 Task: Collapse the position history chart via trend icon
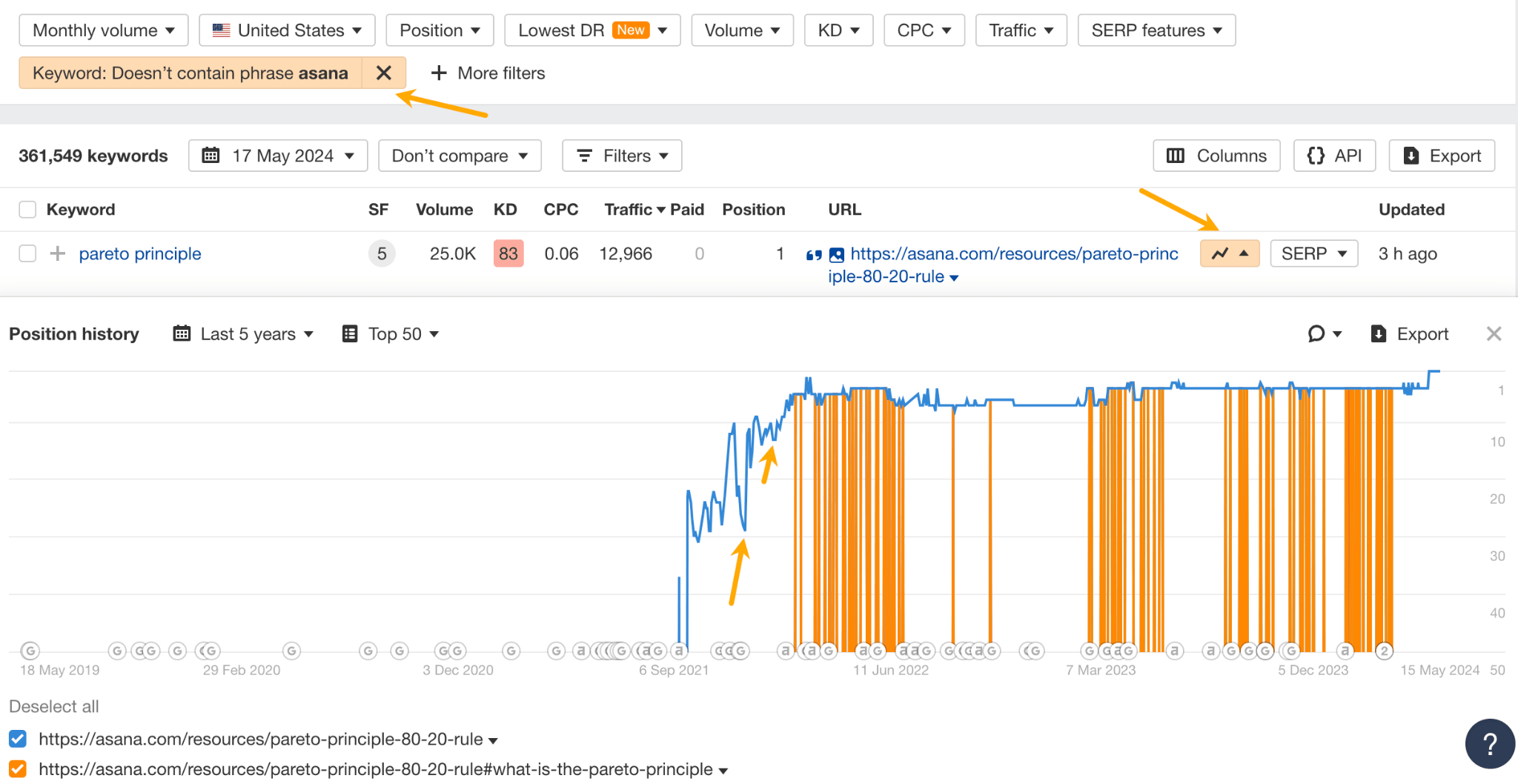1229,253
